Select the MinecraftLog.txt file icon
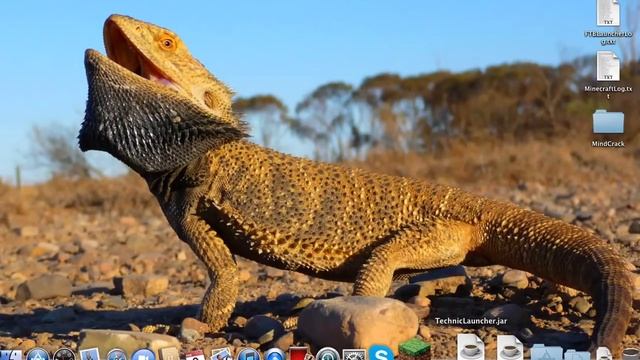The width and height of the screenshot is (640, 360). pyautogui.click(x=608, y=66)
